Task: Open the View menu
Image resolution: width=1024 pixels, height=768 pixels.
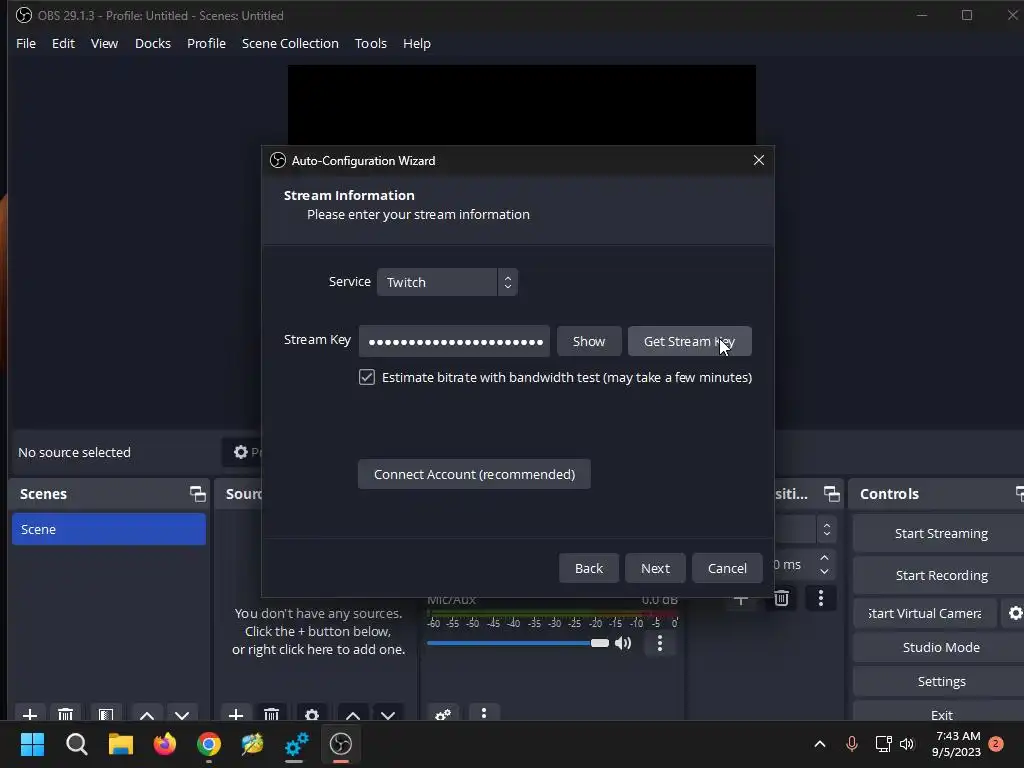Action: pyautogui.click(x=104, y=43)
